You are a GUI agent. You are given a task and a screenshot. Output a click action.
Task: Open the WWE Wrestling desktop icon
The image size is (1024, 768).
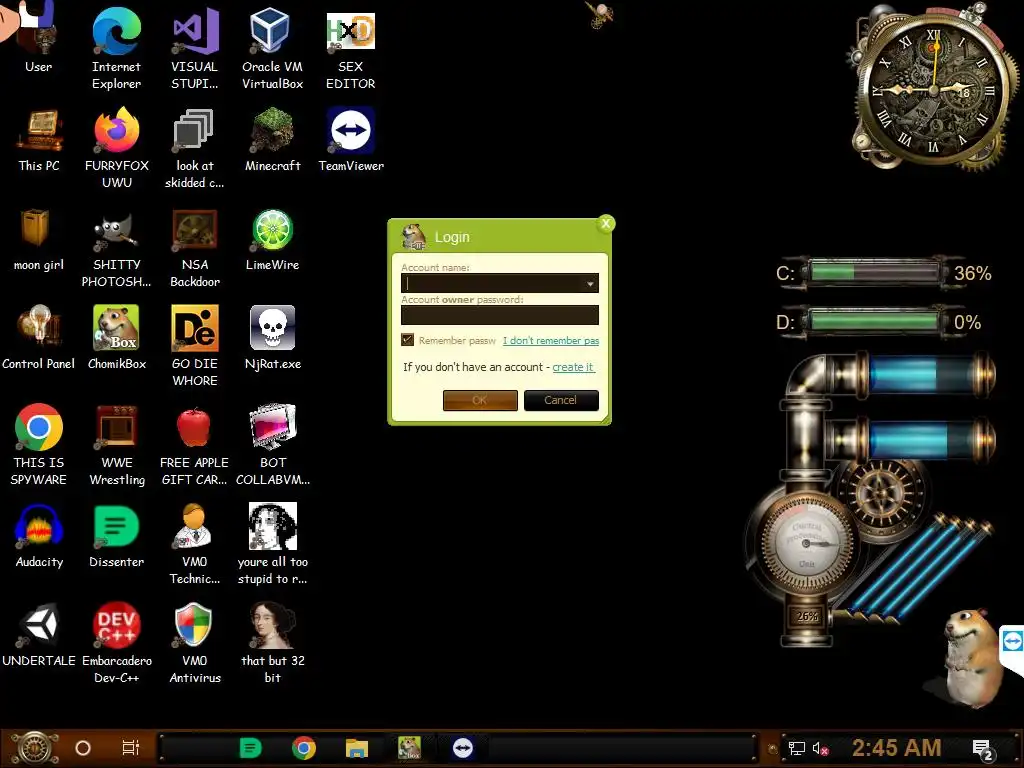coord(116,444)
